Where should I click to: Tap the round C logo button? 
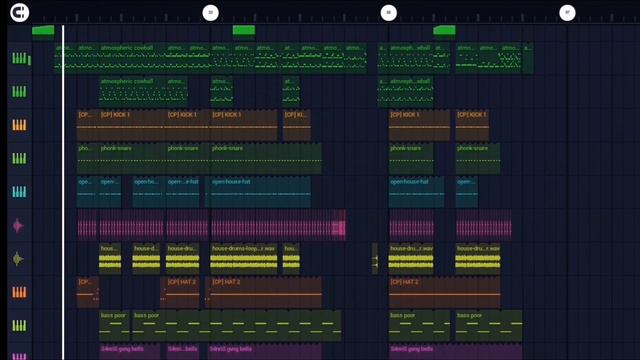(19, 12)
